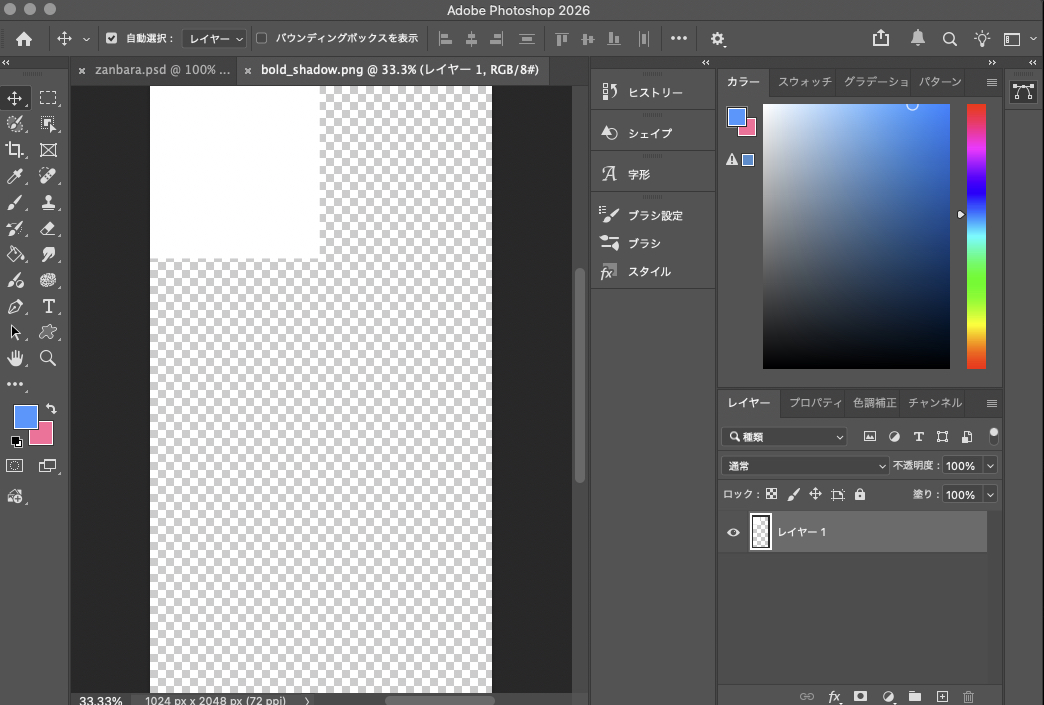Hide レイヤー 1 using the eye icon
This screenshot has width=1044, height=705.
pyautogui.click(x=733, y=533)
